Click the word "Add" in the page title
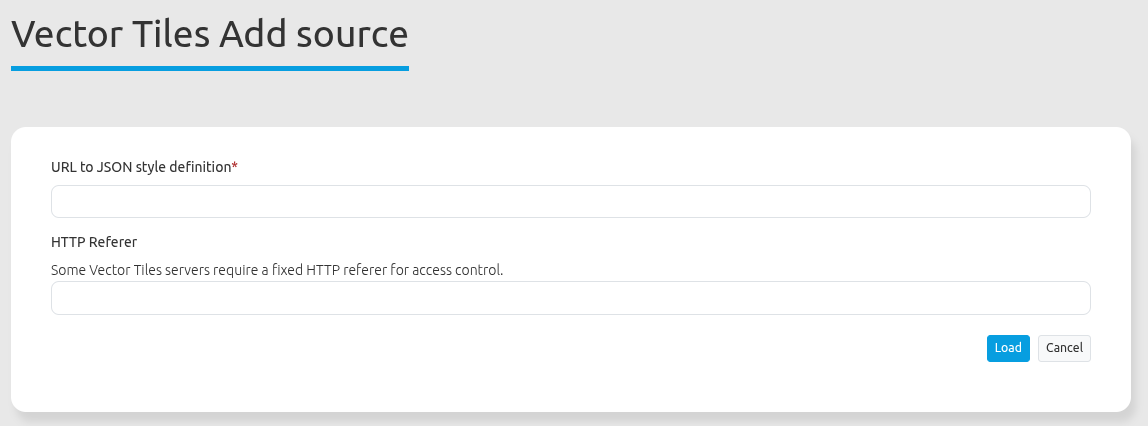 (x=250, y=34)
